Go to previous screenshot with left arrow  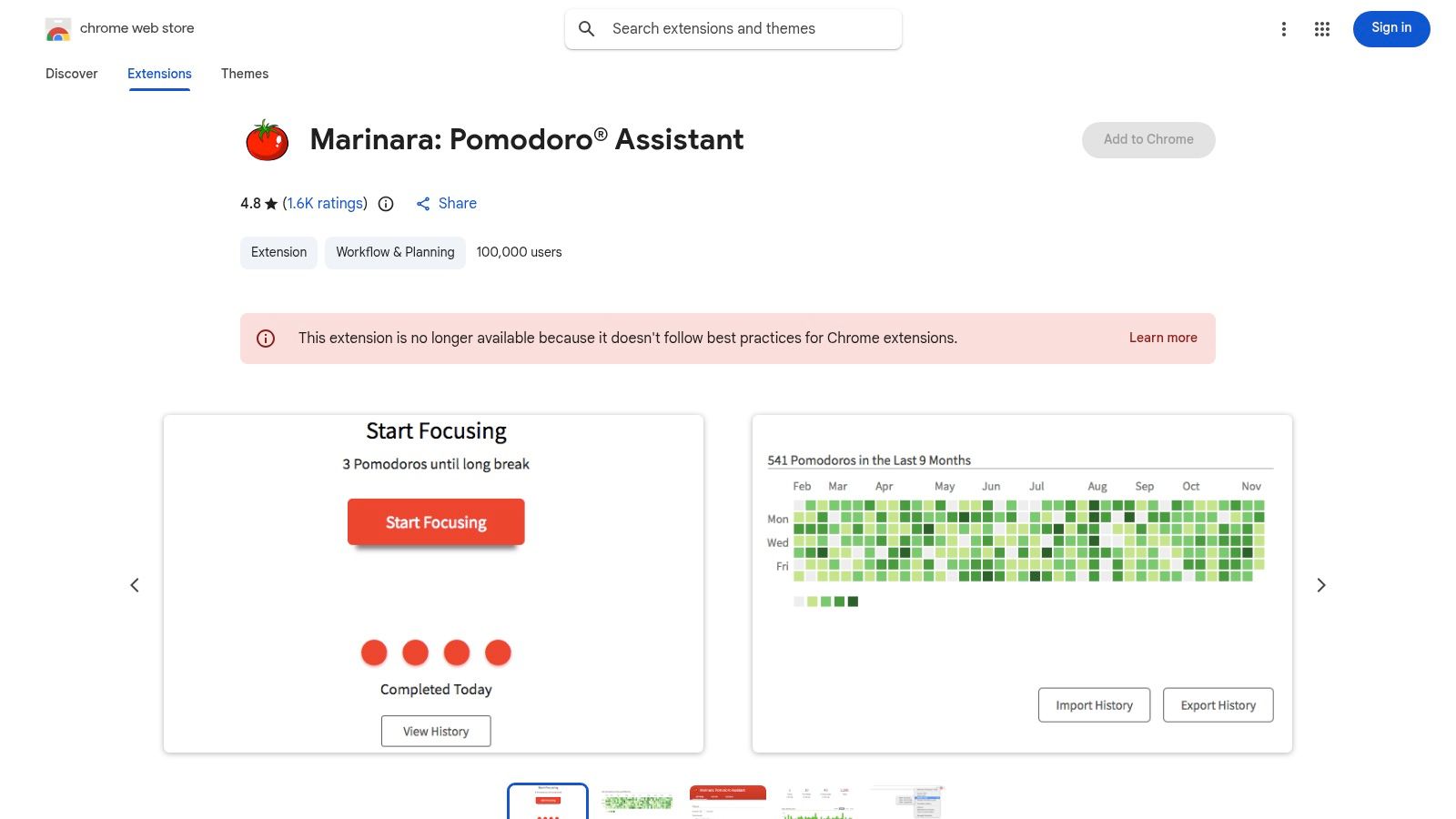pyautogui.click(x=135, y=585)
